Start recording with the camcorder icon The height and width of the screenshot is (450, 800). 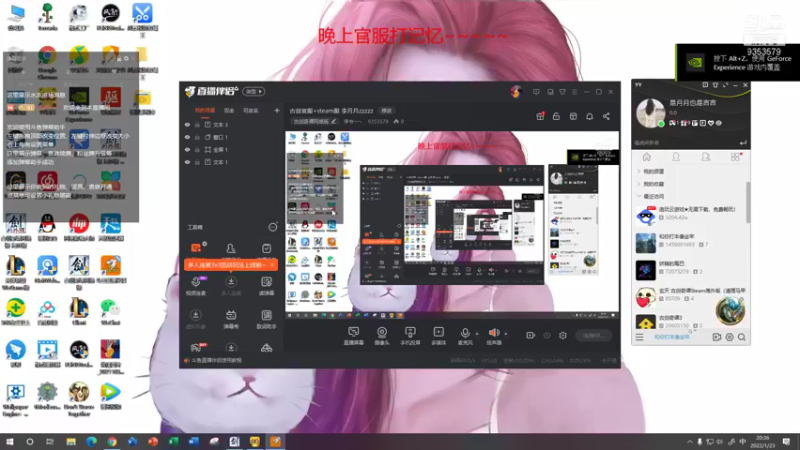[531, 336]
